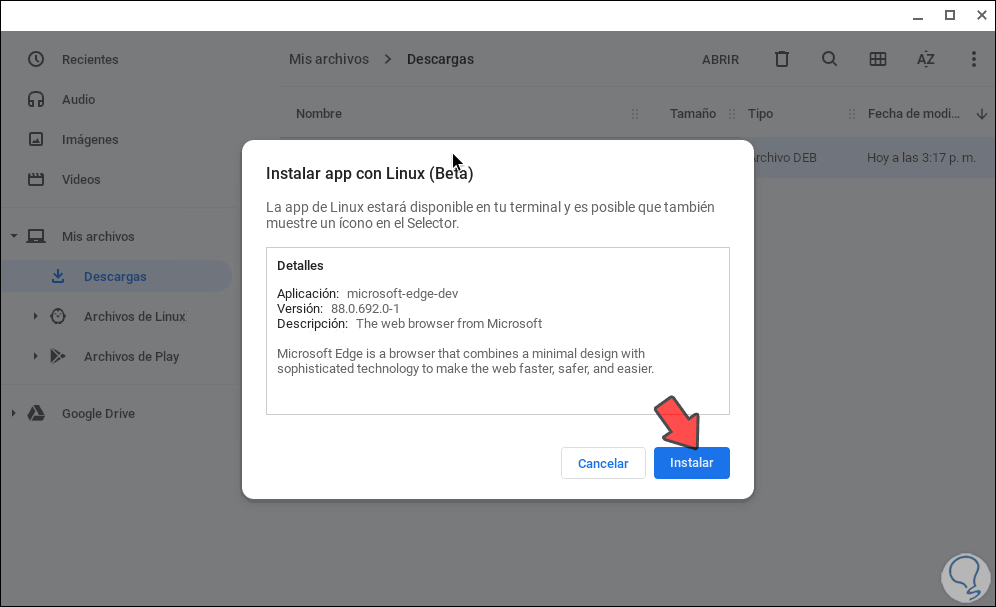Maximize the Files window
This screenshot has width=996, height=607.
pyautogui.click(x=950, y=15)
